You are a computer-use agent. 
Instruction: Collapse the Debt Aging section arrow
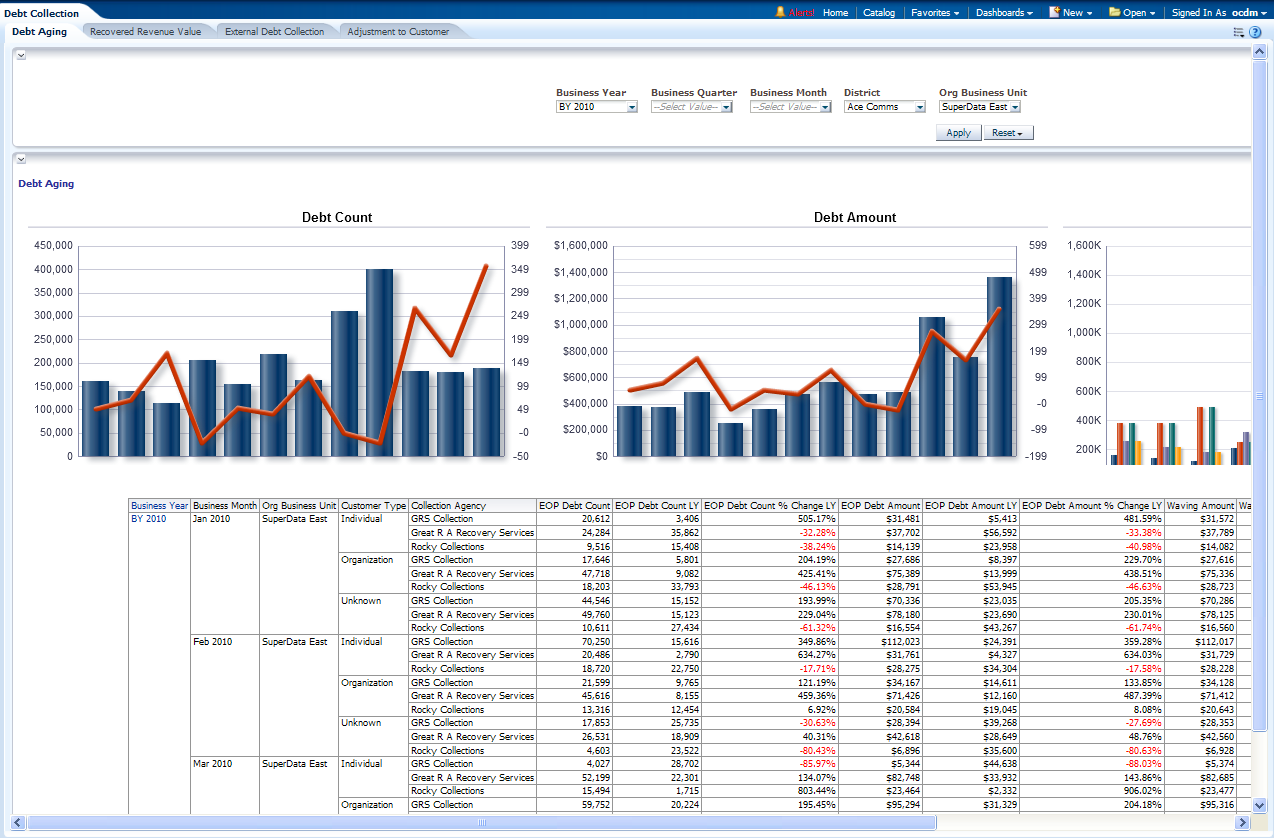click(x=21, y=159)
